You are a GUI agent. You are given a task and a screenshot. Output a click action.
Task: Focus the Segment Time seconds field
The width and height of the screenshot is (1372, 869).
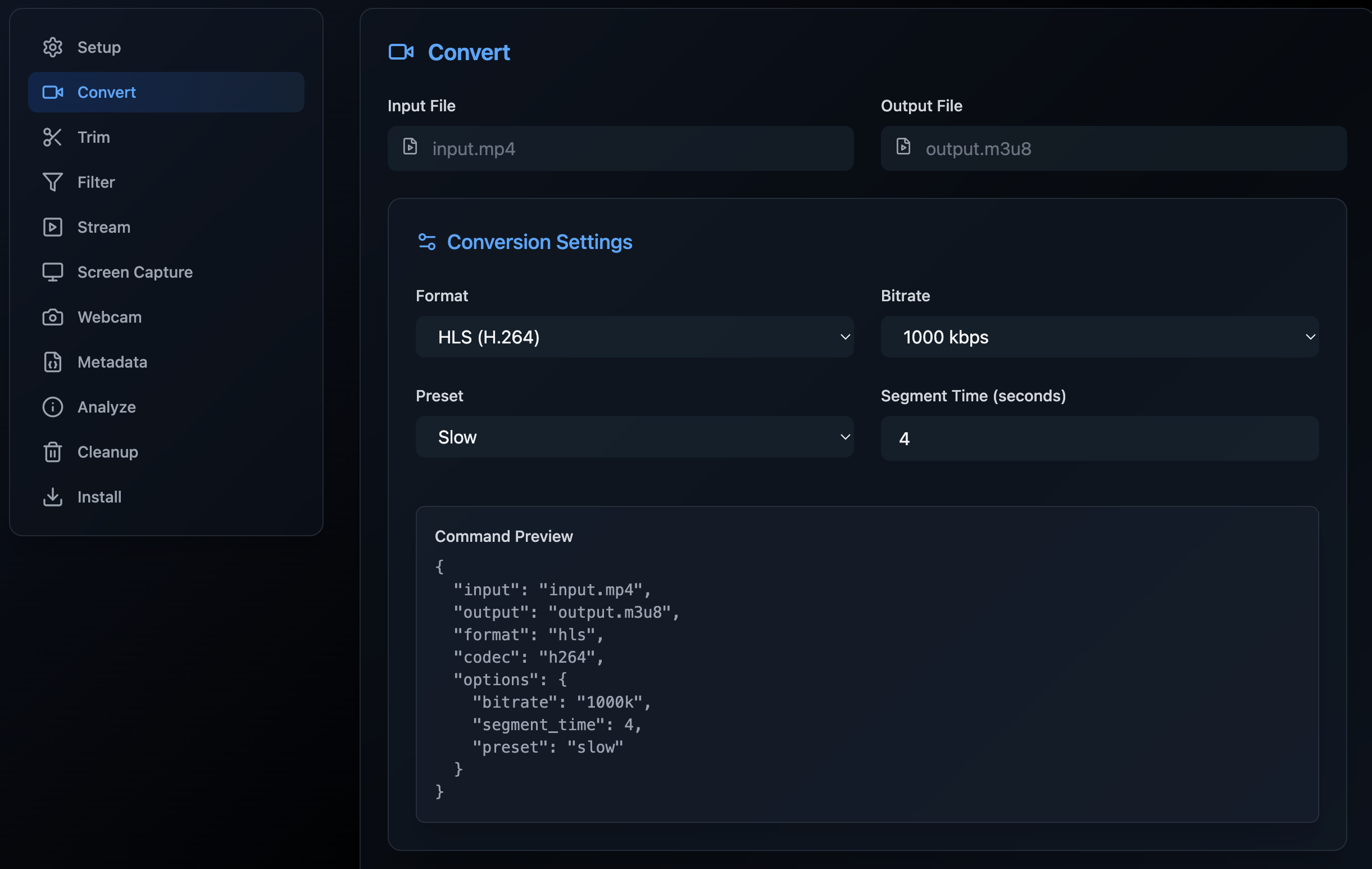1099,438
